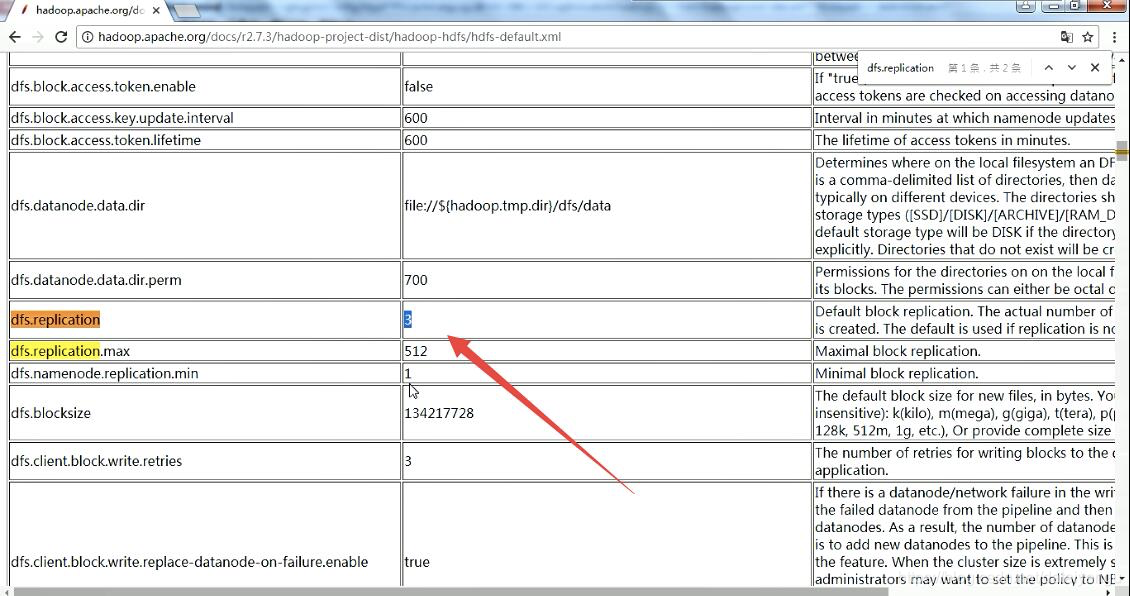Screen dimensions: 1130x596
Task: Click replace-datanode-on-failure.enable property
Action: (190, 562)
